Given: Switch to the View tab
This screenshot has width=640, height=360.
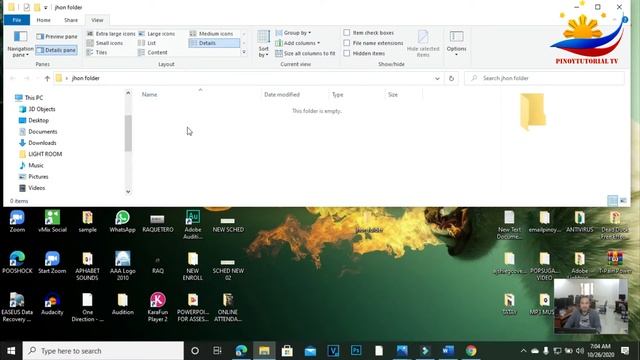Looking at the screenshot, I should tap(97, 20).
